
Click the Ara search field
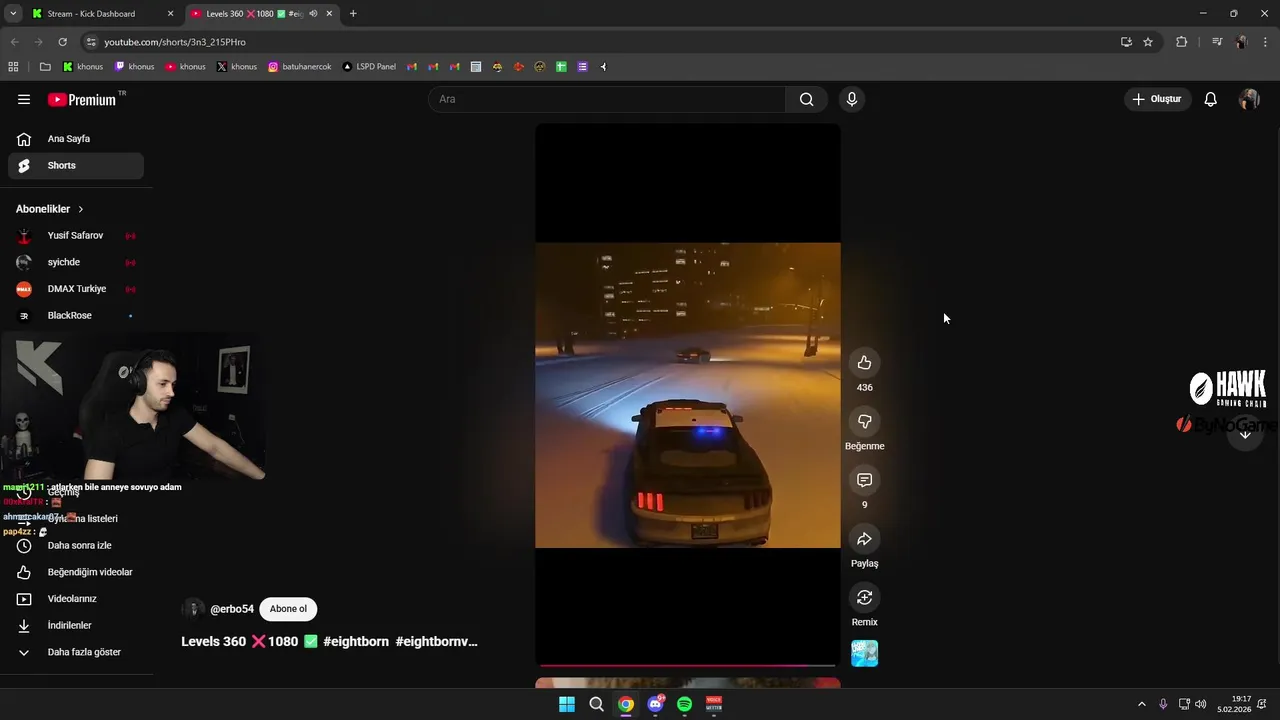[607, 99]
